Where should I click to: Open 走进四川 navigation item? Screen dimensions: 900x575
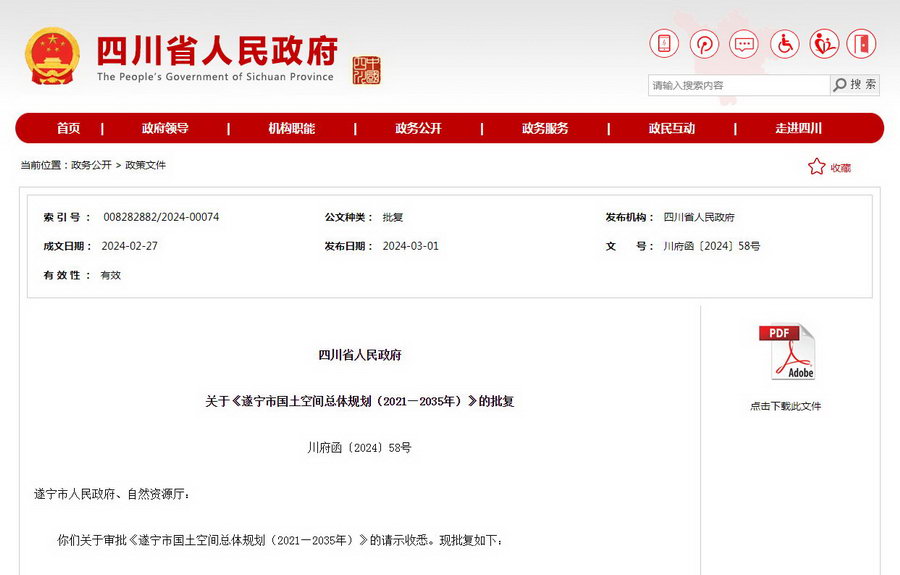(798, 128)
